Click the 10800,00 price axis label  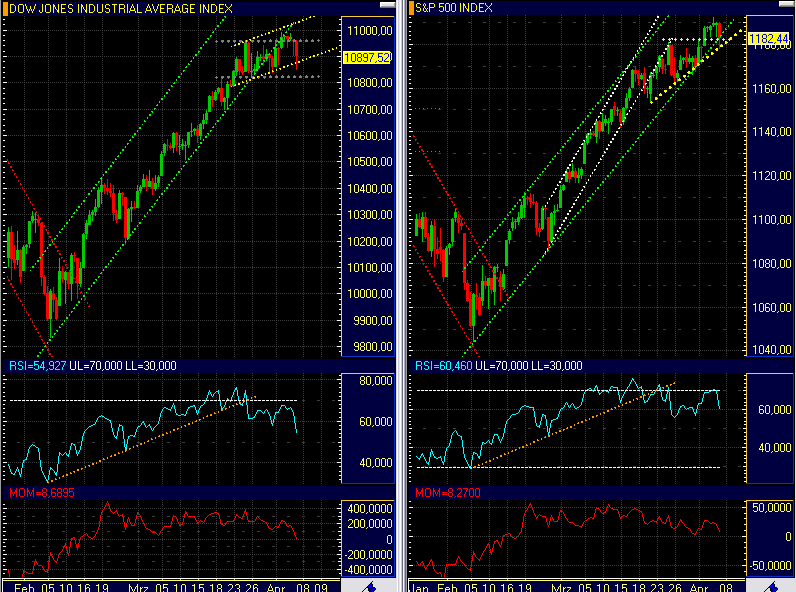(370, 82)
